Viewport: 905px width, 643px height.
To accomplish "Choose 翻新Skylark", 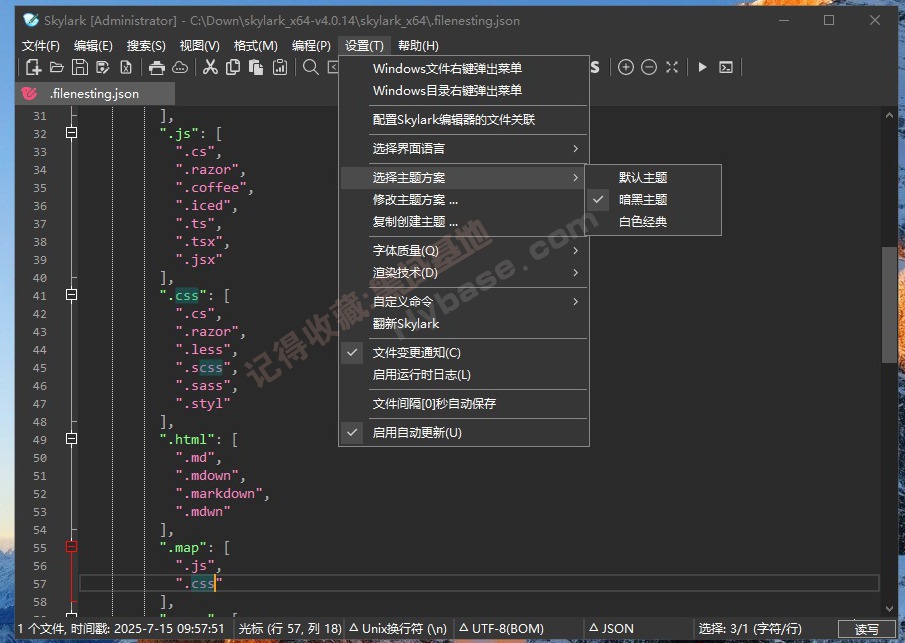I will 464,324.
